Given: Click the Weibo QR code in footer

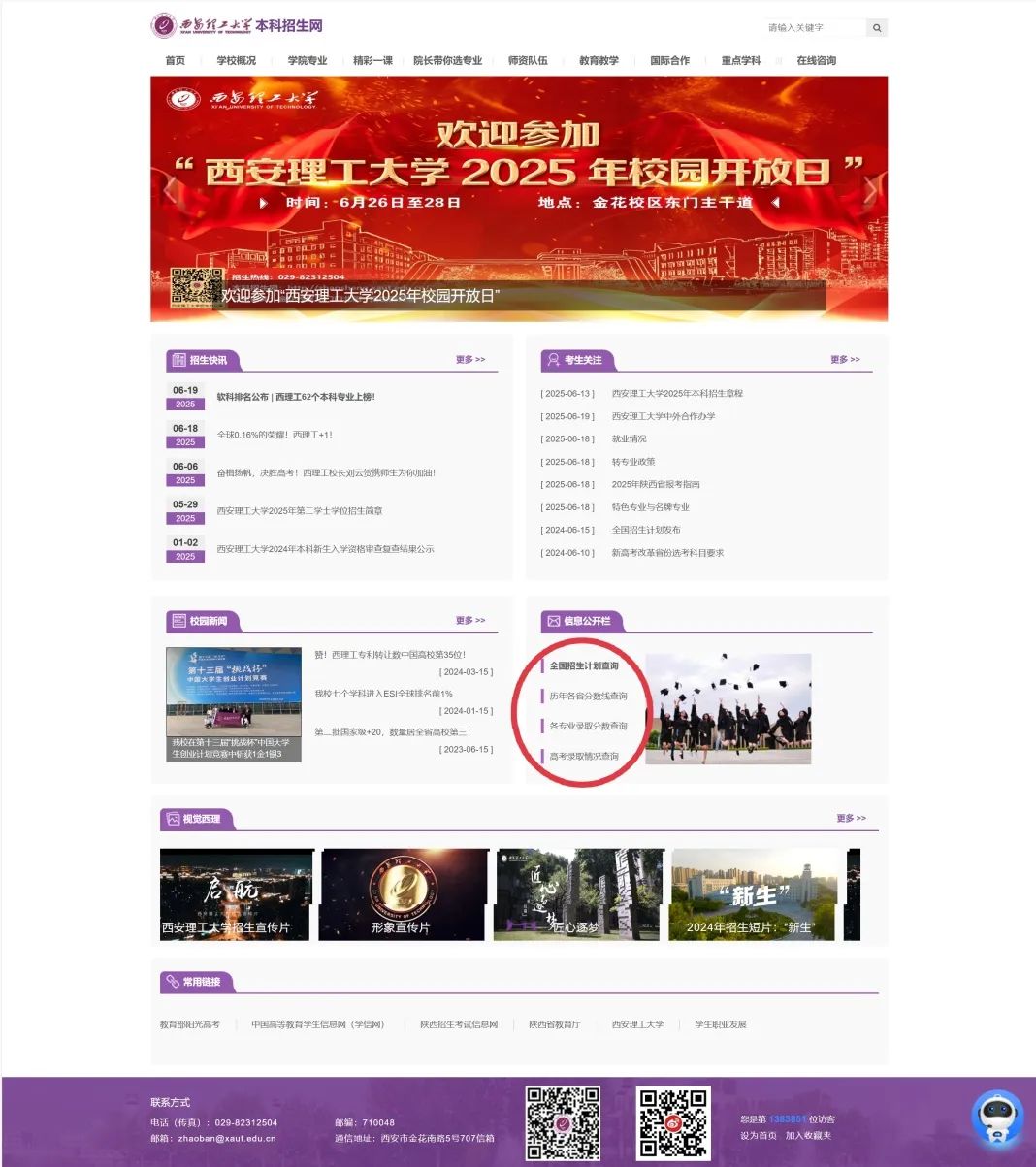Looking at the screenshot, I should [x=673, y=1123].
